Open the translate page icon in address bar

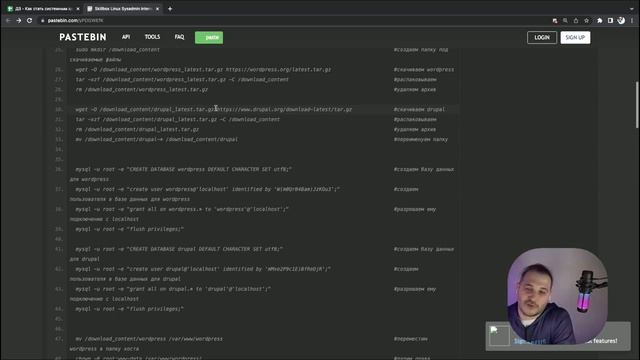point(555,20)
